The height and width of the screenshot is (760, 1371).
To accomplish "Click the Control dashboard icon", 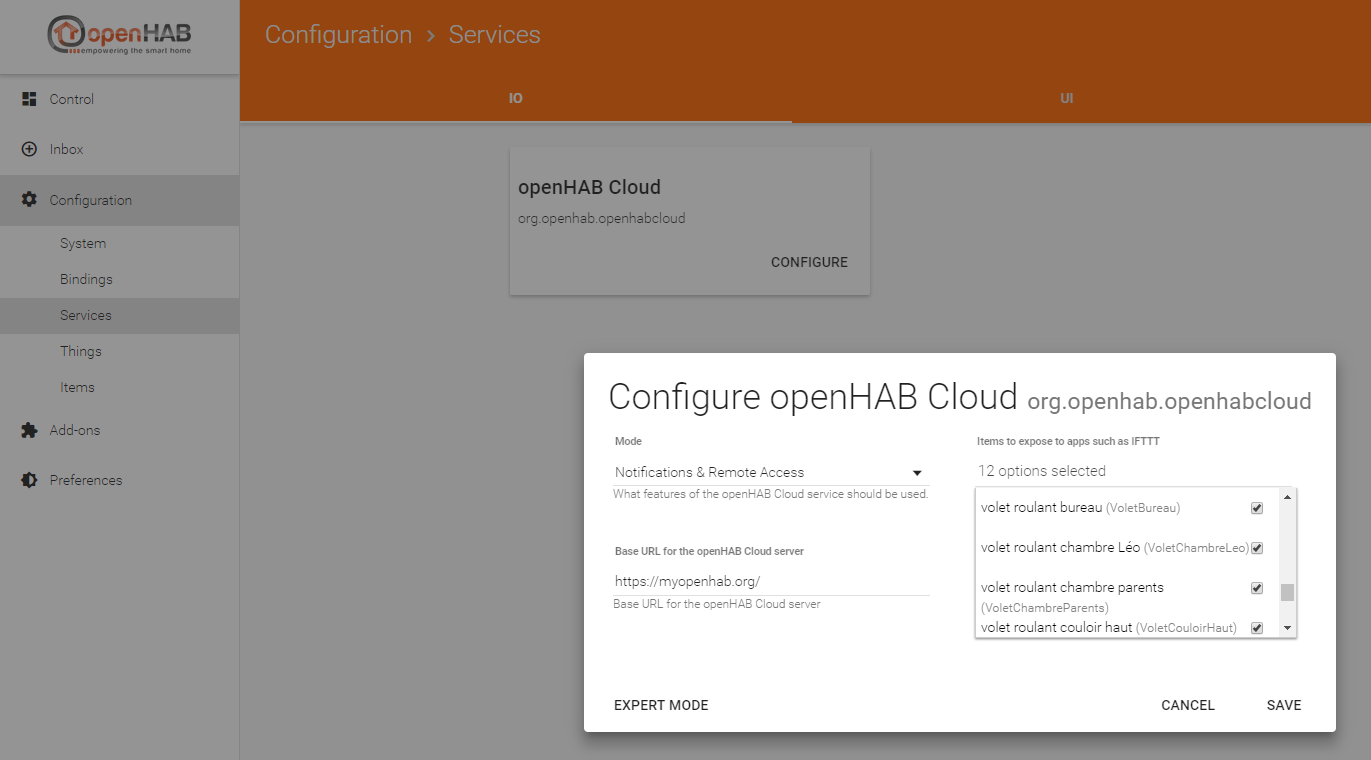I will (29, 99).
